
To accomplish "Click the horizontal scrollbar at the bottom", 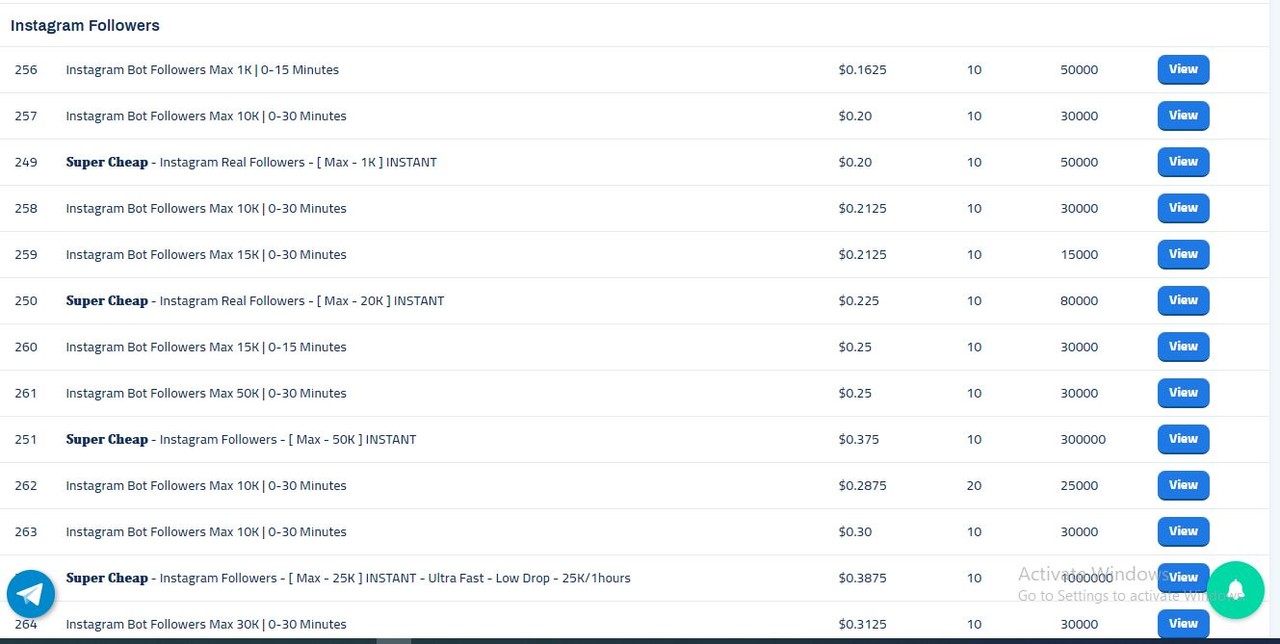I will (640, 641).
